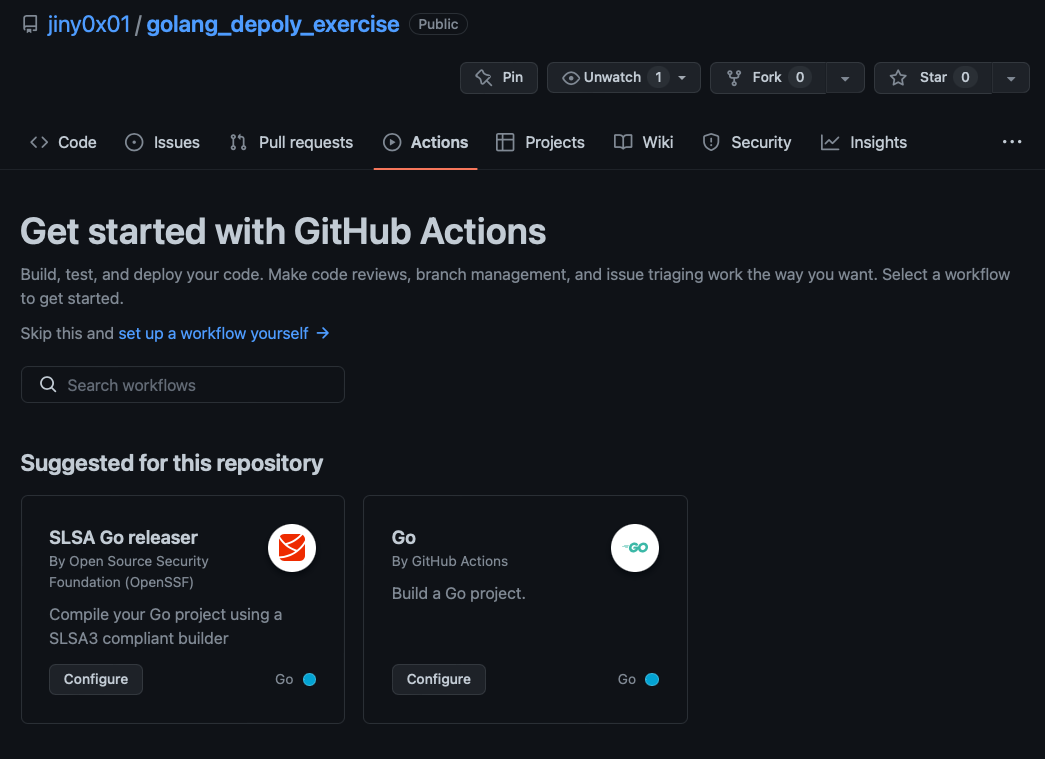This screenshot has width=1045, height=759.
Task: Pin this repository with the Pin button
Action: point(499,78)
